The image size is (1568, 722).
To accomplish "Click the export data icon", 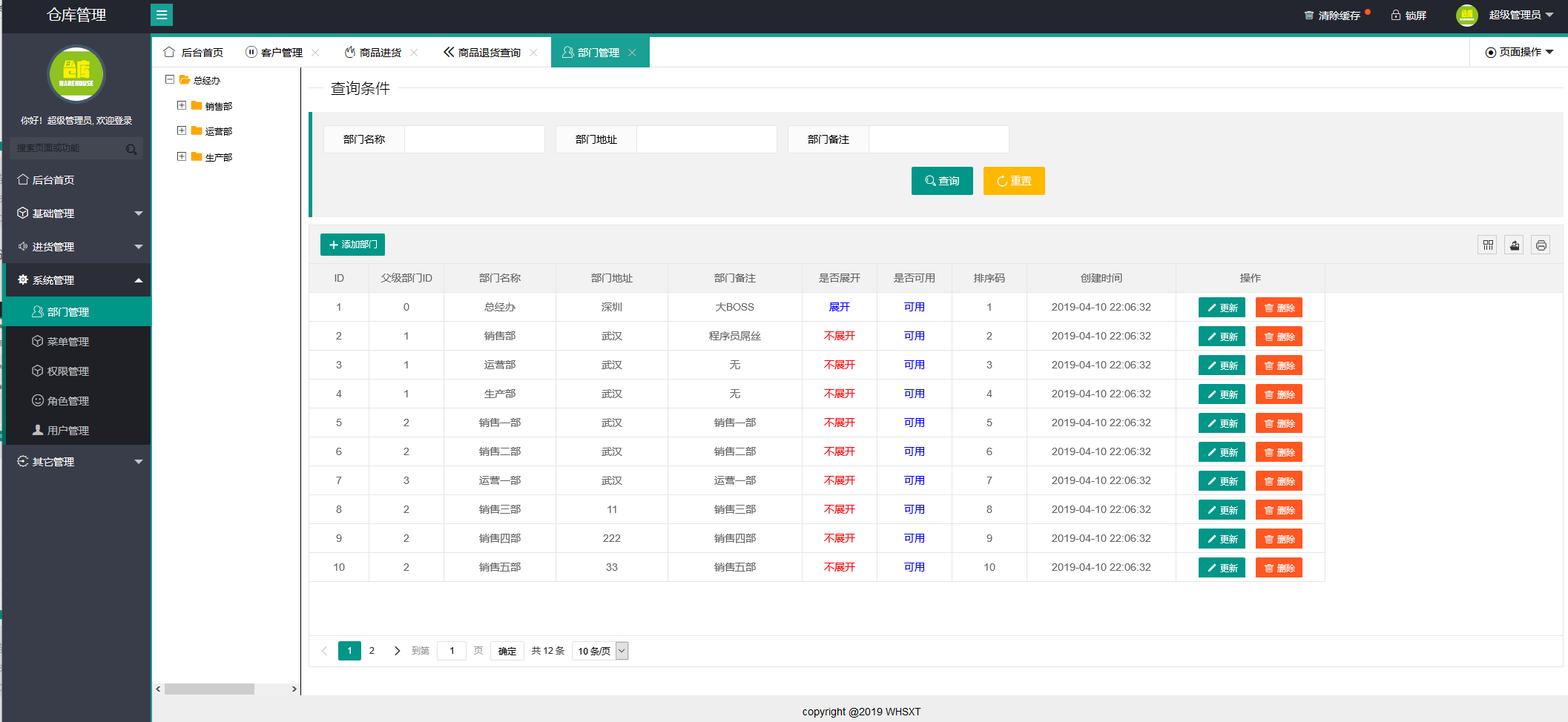I will 1514,245.
